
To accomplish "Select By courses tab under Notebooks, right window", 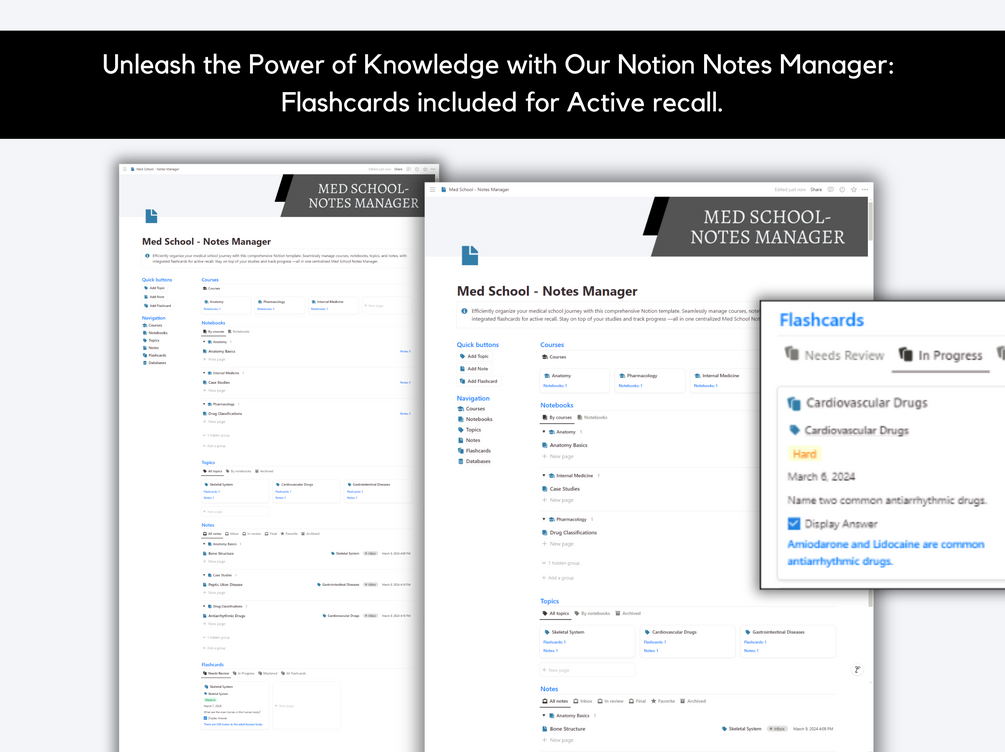I will coord(557,417).
